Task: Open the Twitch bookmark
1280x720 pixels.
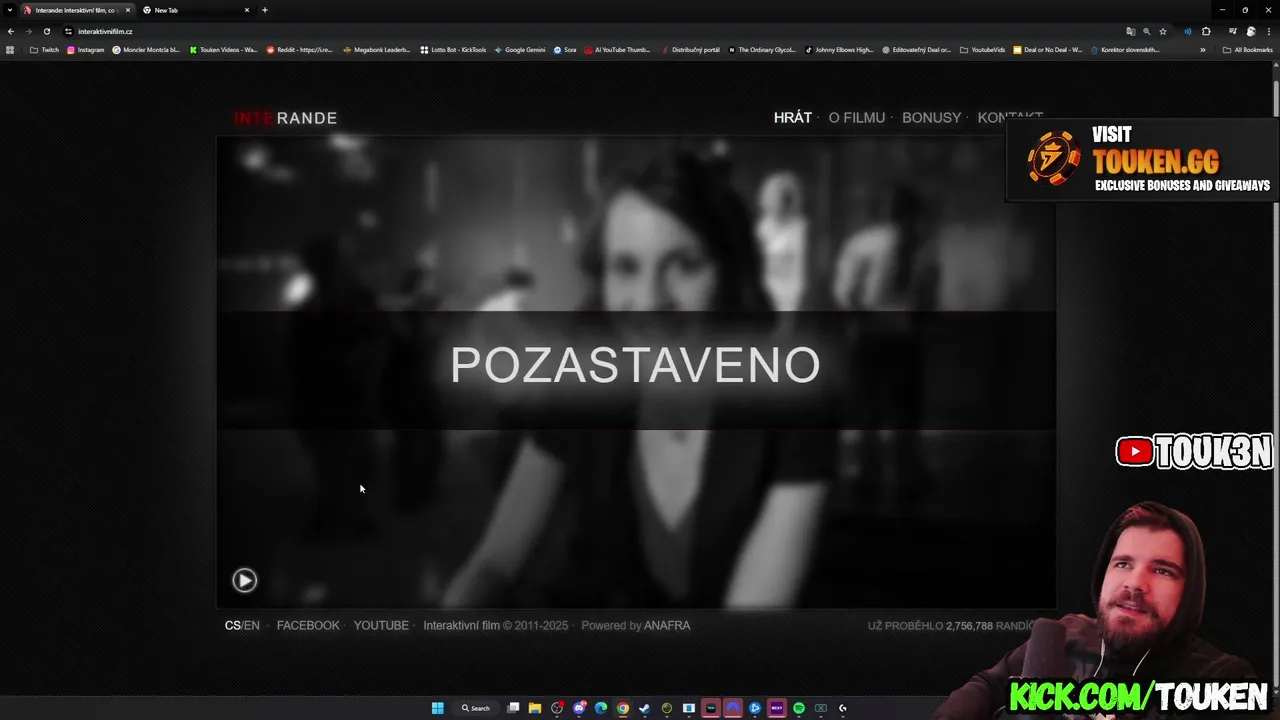Action: click(44, 50)
